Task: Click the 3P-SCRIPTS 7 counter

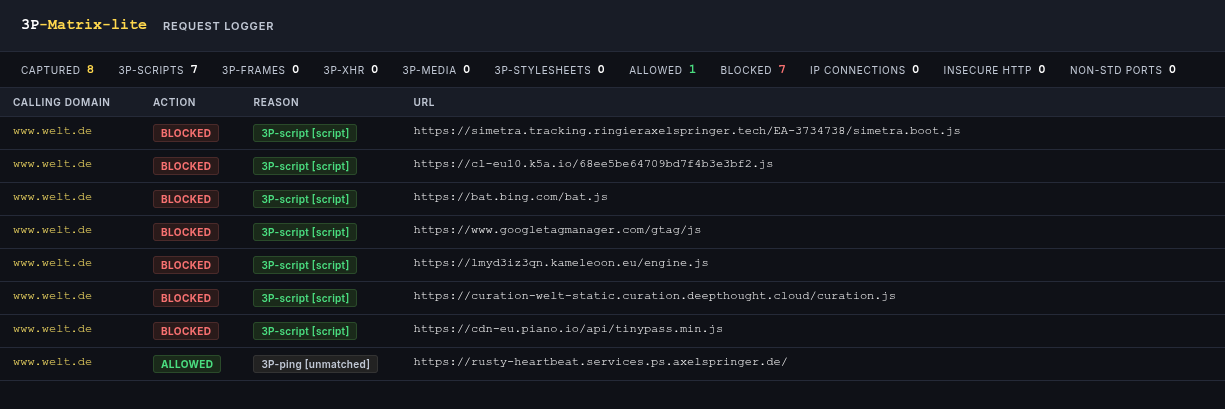Action: tap(158, 70)
